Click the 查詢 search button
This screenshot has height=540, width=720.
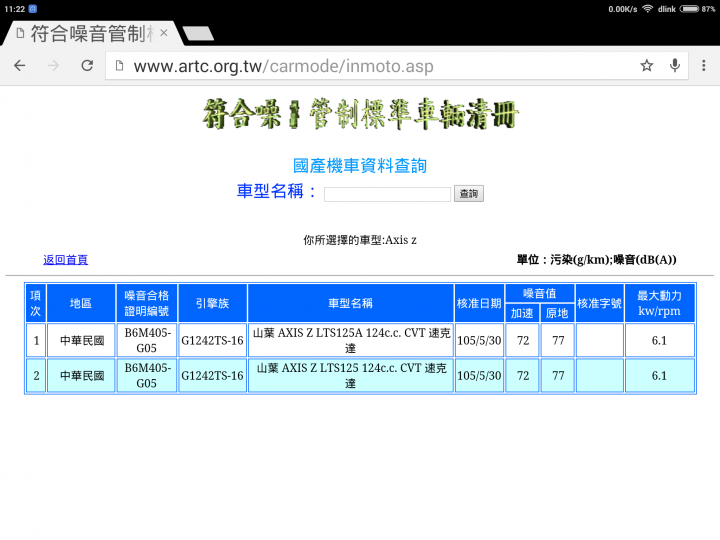coord(469,193)
